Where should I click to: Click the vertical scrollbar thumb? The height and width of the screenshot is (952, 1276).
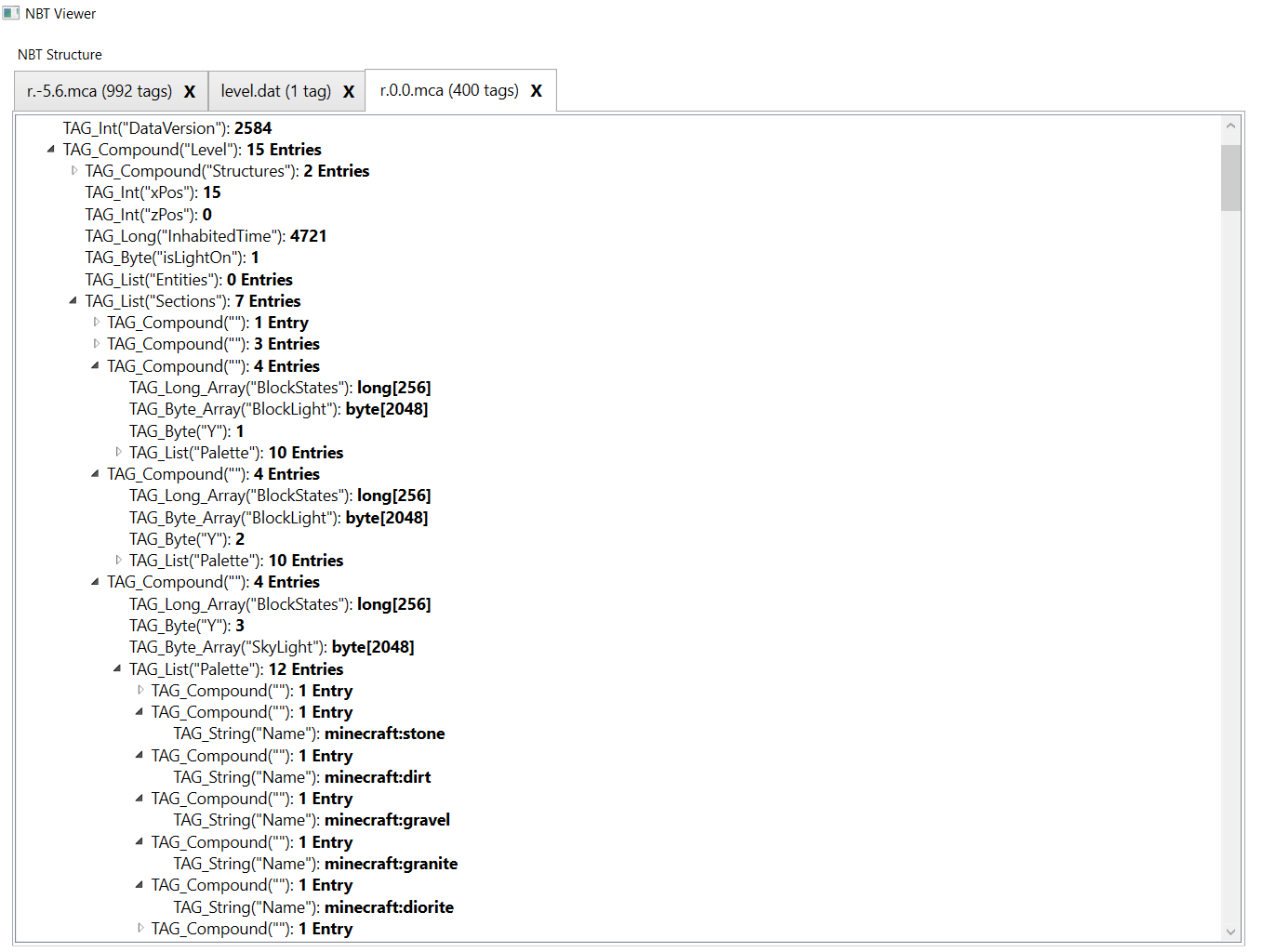point(1230,178)
